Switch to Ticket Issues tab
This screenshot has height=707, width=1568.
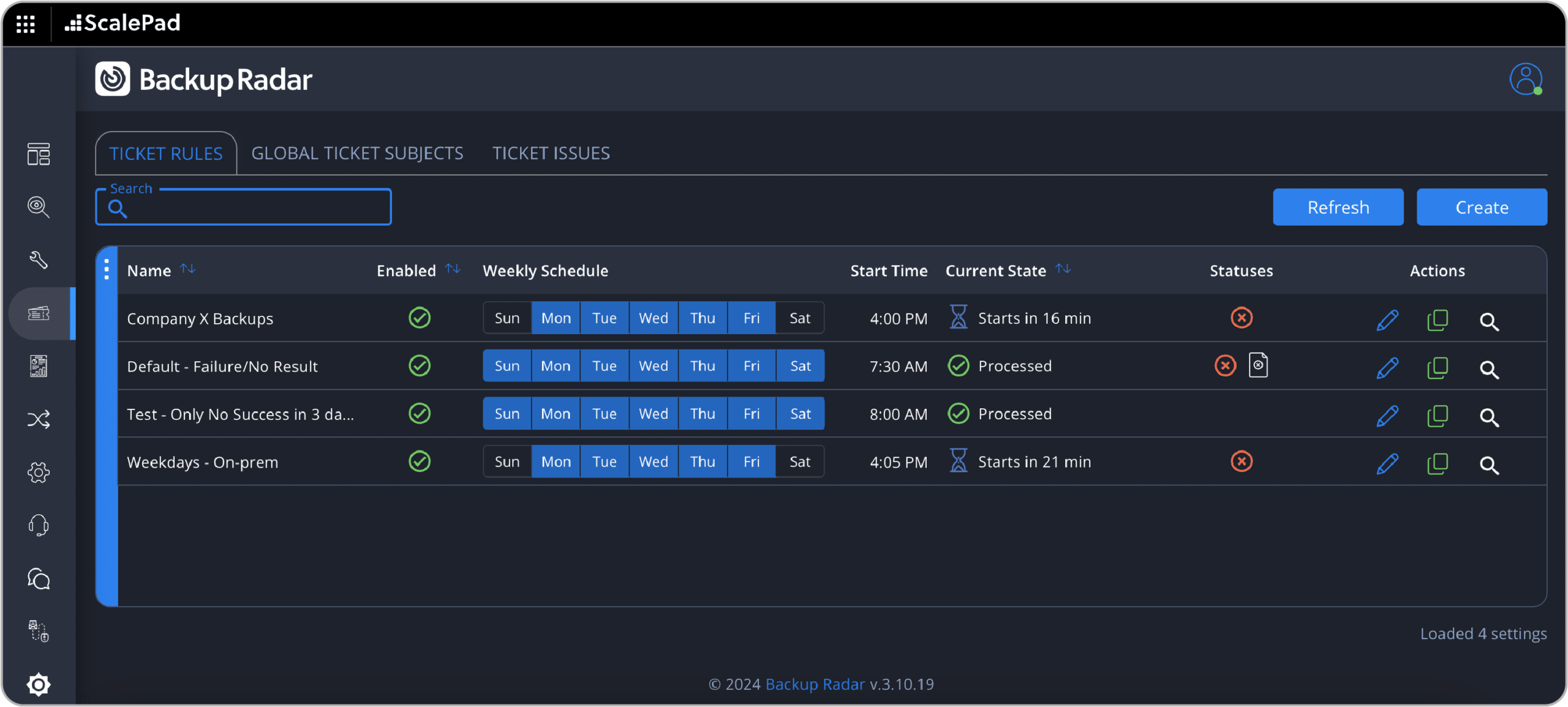pyautogui.click(x=551, y=153)
